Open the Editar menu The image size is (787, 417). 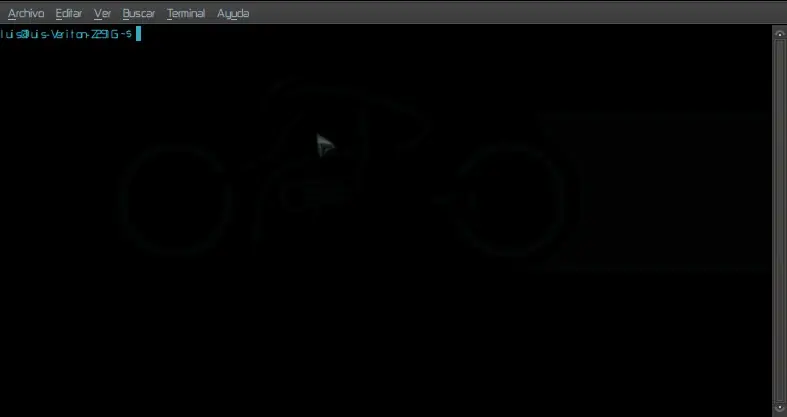click(x=69, y=14)
